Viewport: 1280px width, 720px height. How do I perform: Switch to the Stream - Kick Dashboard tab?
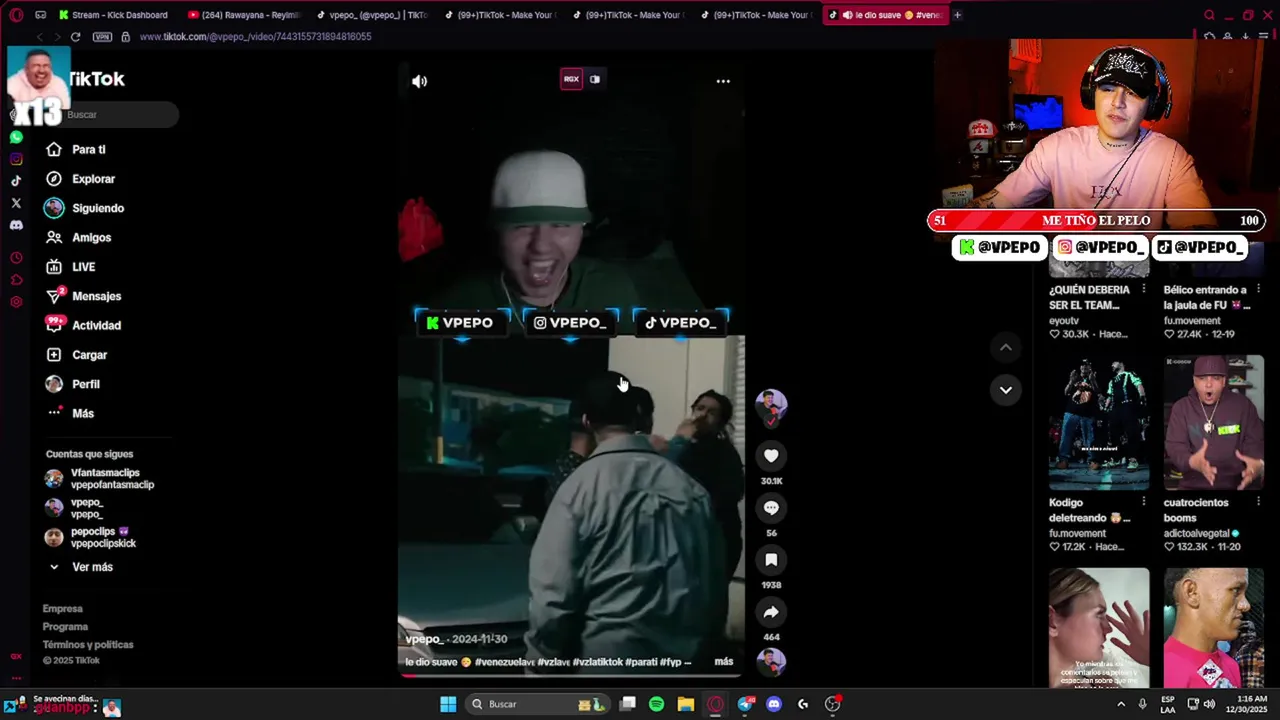[x=112, y=15]
